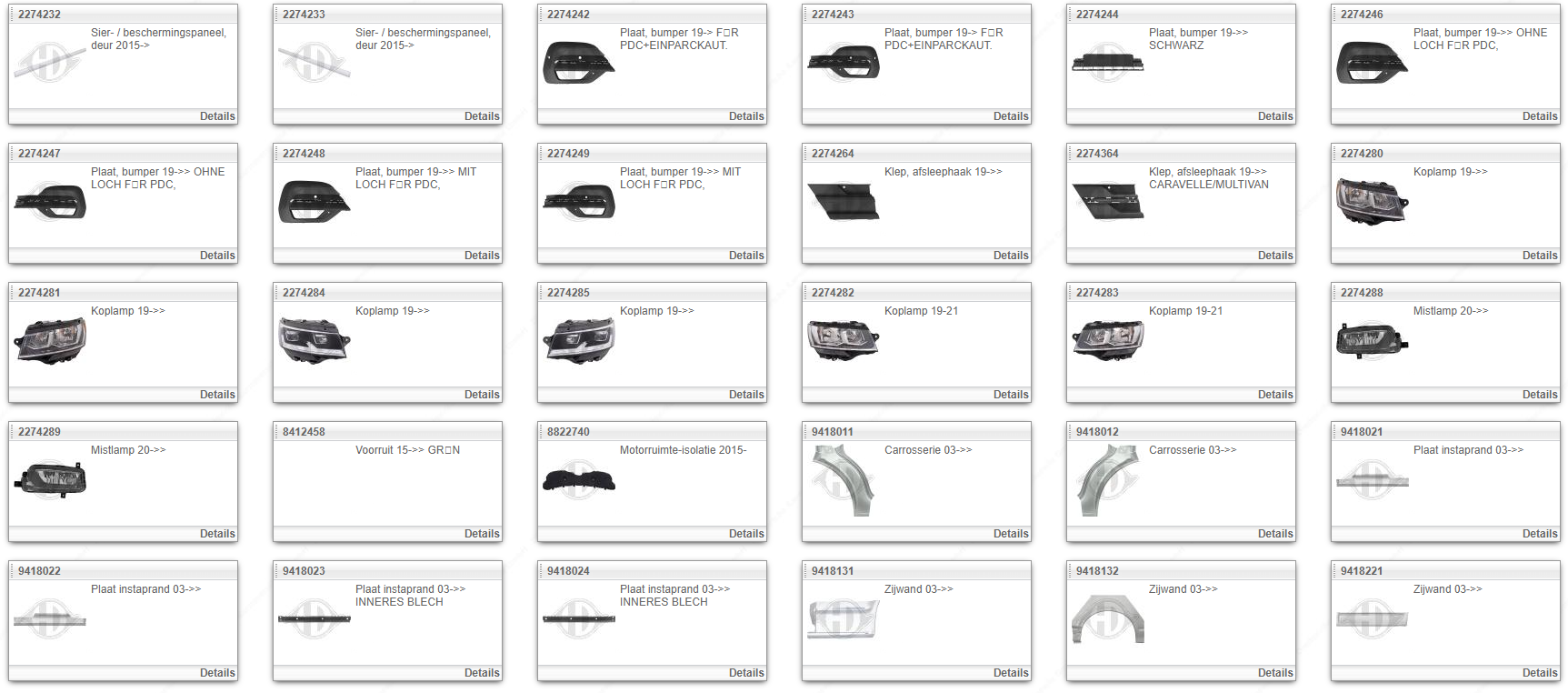Click side panel wheel arch image 9418132

[x=1107, y=618]
